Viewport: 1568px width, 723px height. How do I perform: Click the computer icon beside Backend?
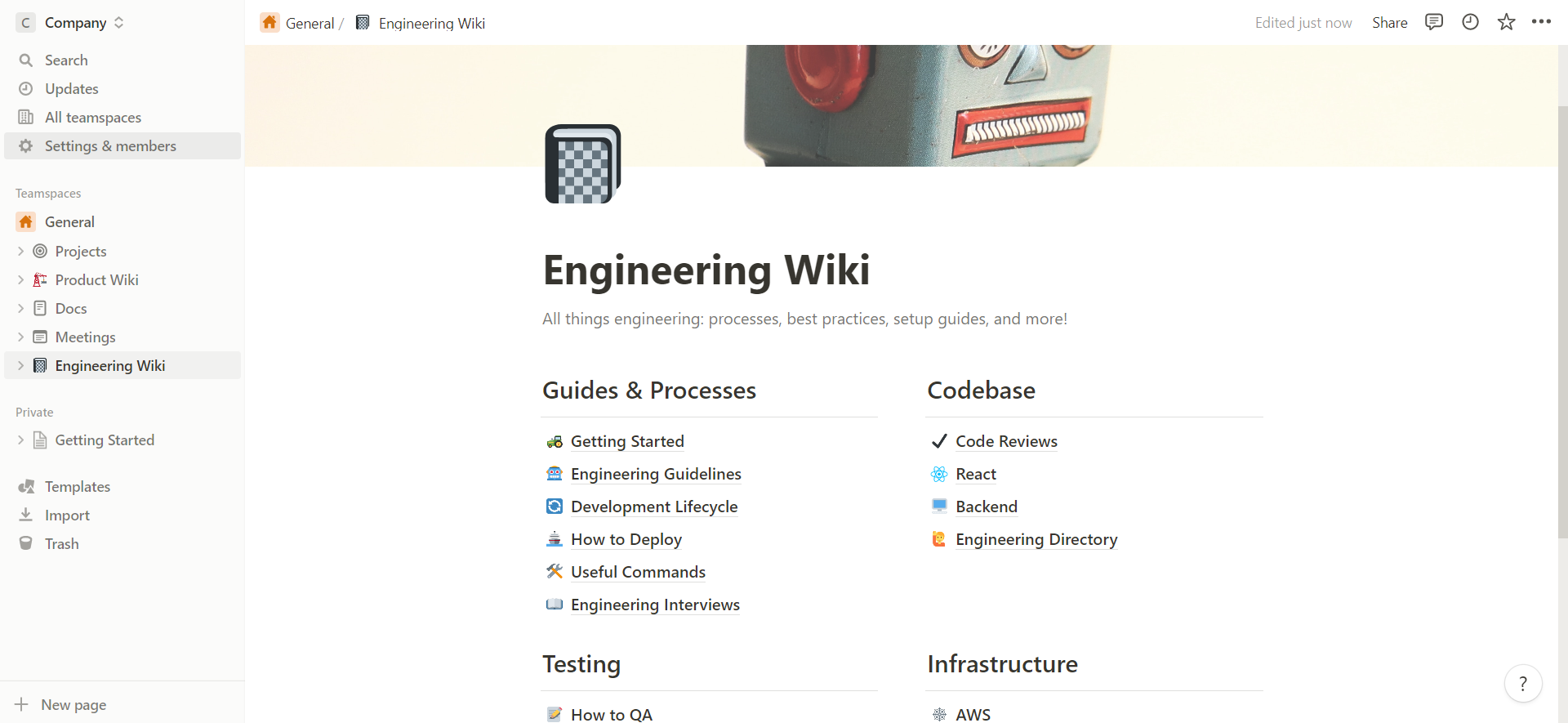(x=939, y=507)
